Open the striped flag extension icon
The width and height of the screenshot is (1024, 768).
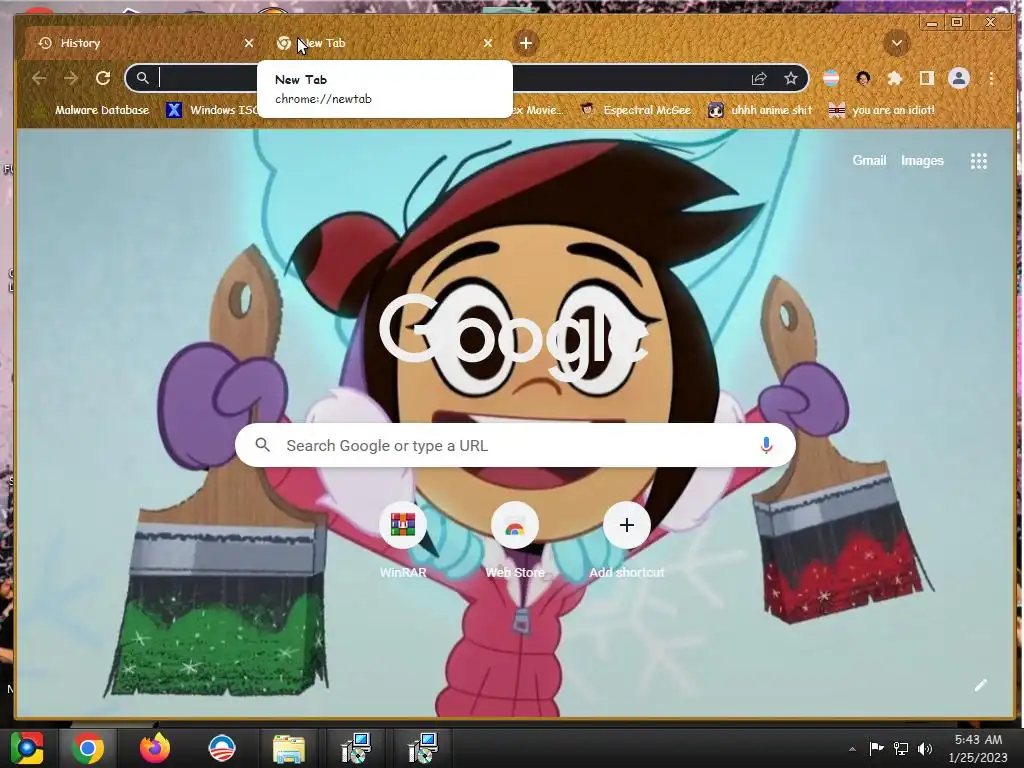click(831, 78)
